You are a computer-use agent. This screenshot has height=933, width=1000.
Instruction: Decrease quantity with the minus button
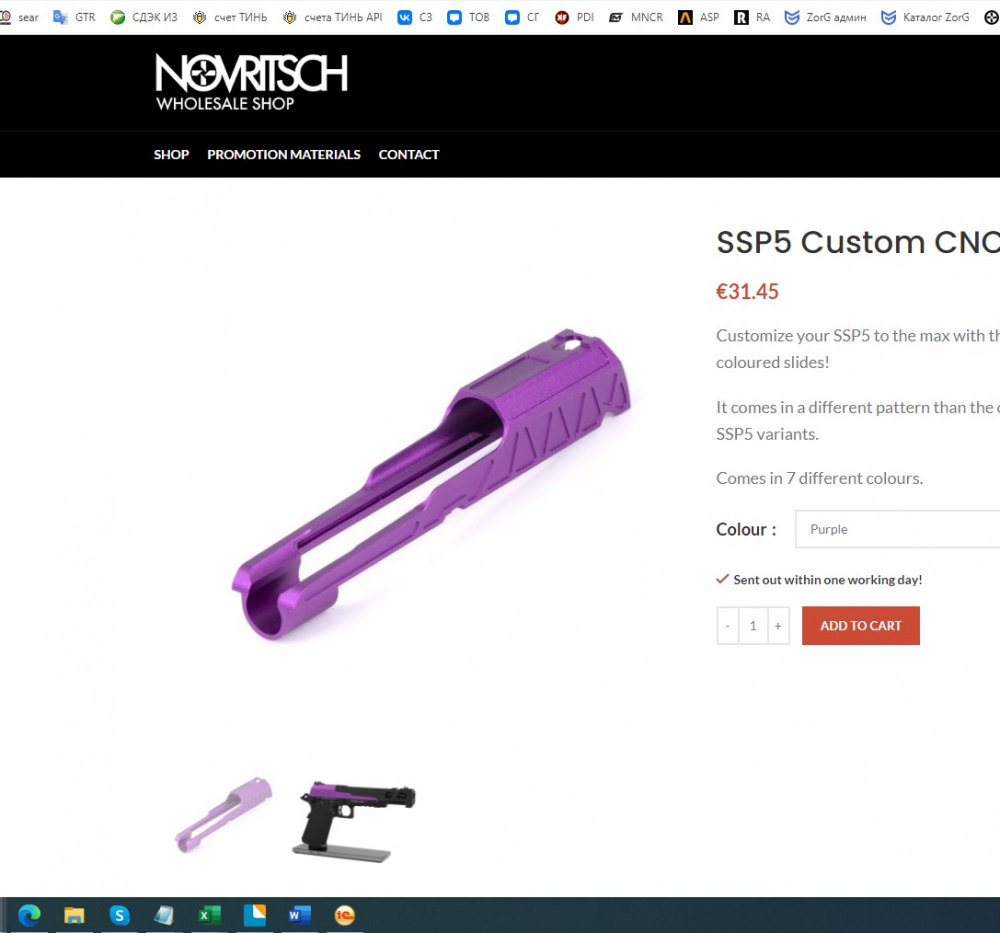tap(728, 626)
